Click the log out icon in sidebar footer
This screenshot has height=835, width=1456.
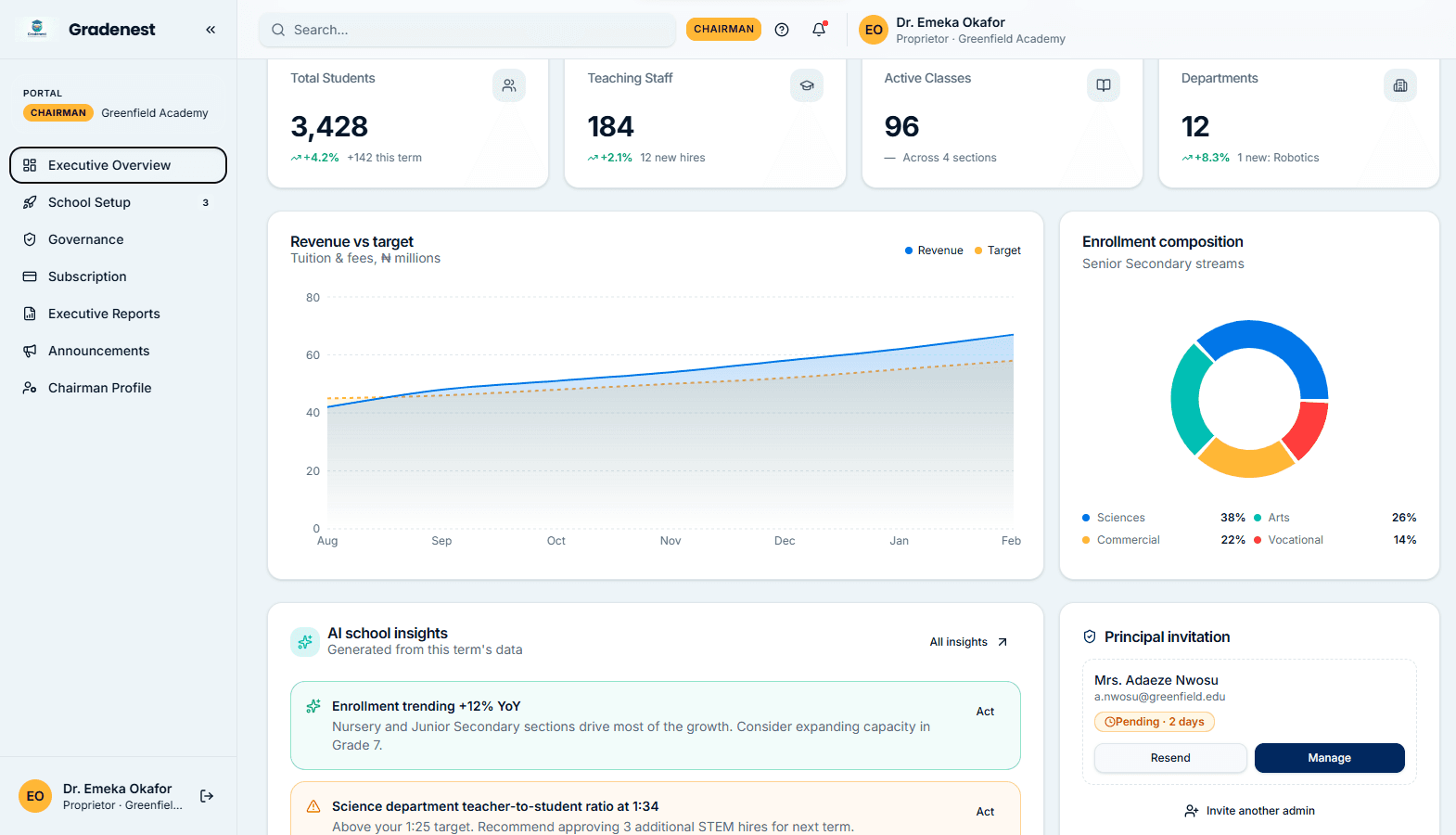(207, 796)
